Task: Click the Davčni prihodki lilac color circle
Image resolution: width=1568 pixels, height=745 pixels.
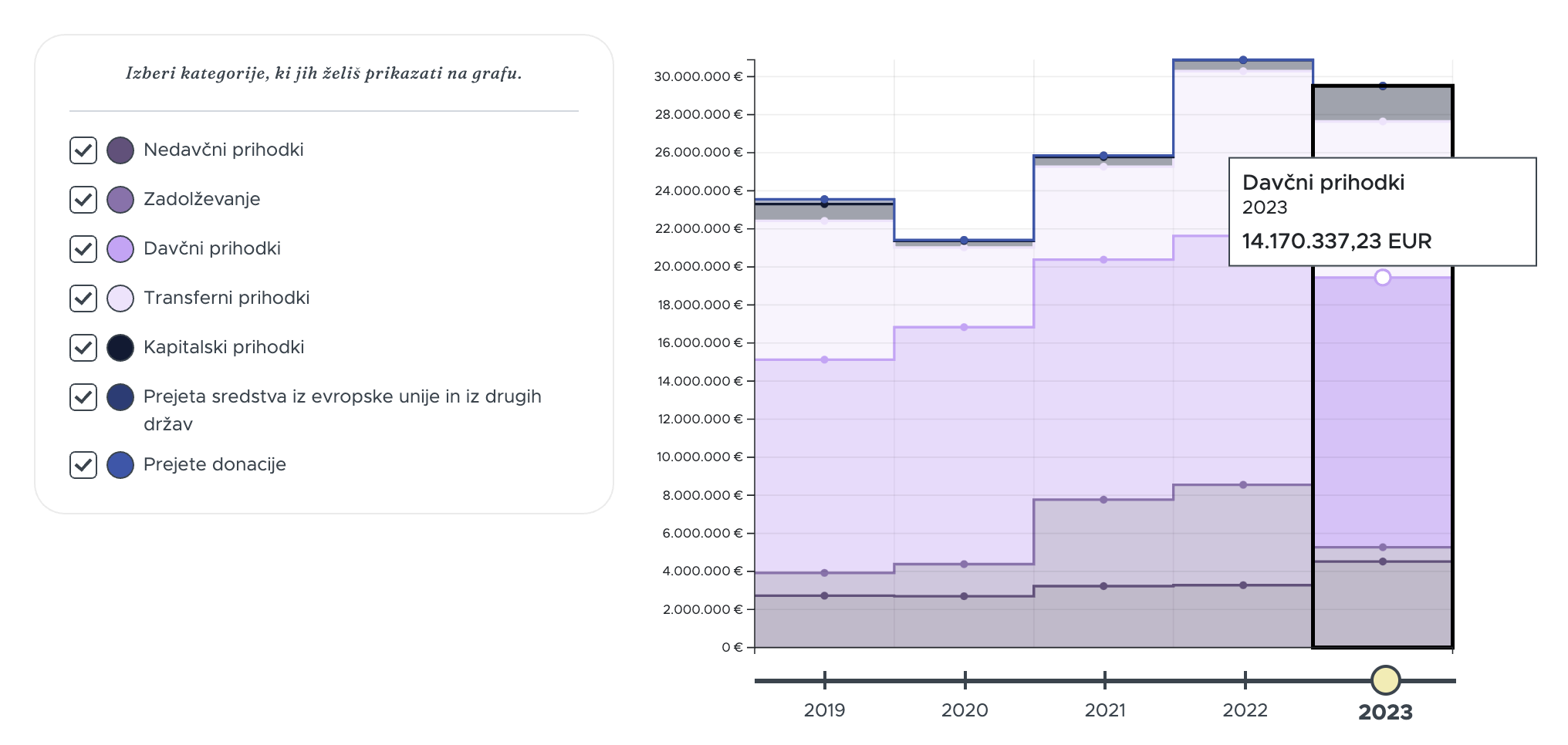Action: click(x=120, y=249)
